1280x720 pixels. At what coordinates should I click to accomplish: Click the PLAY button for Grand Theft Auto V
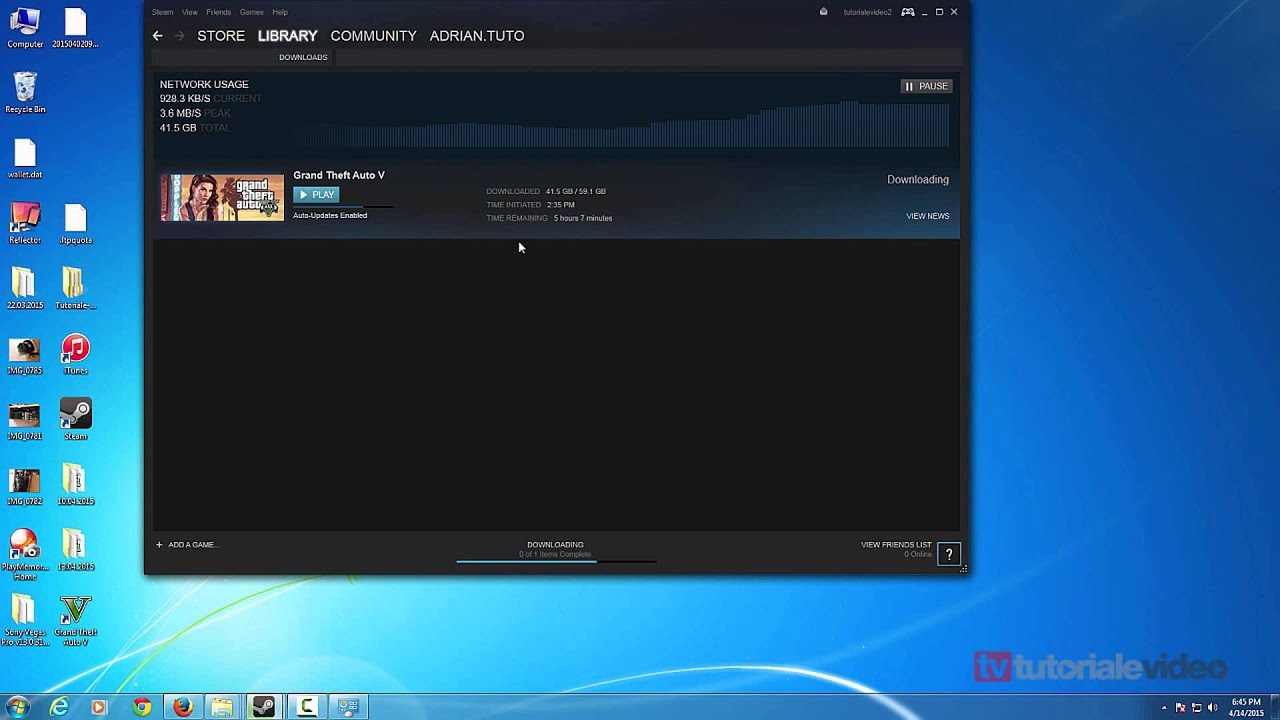pos(316,195)
